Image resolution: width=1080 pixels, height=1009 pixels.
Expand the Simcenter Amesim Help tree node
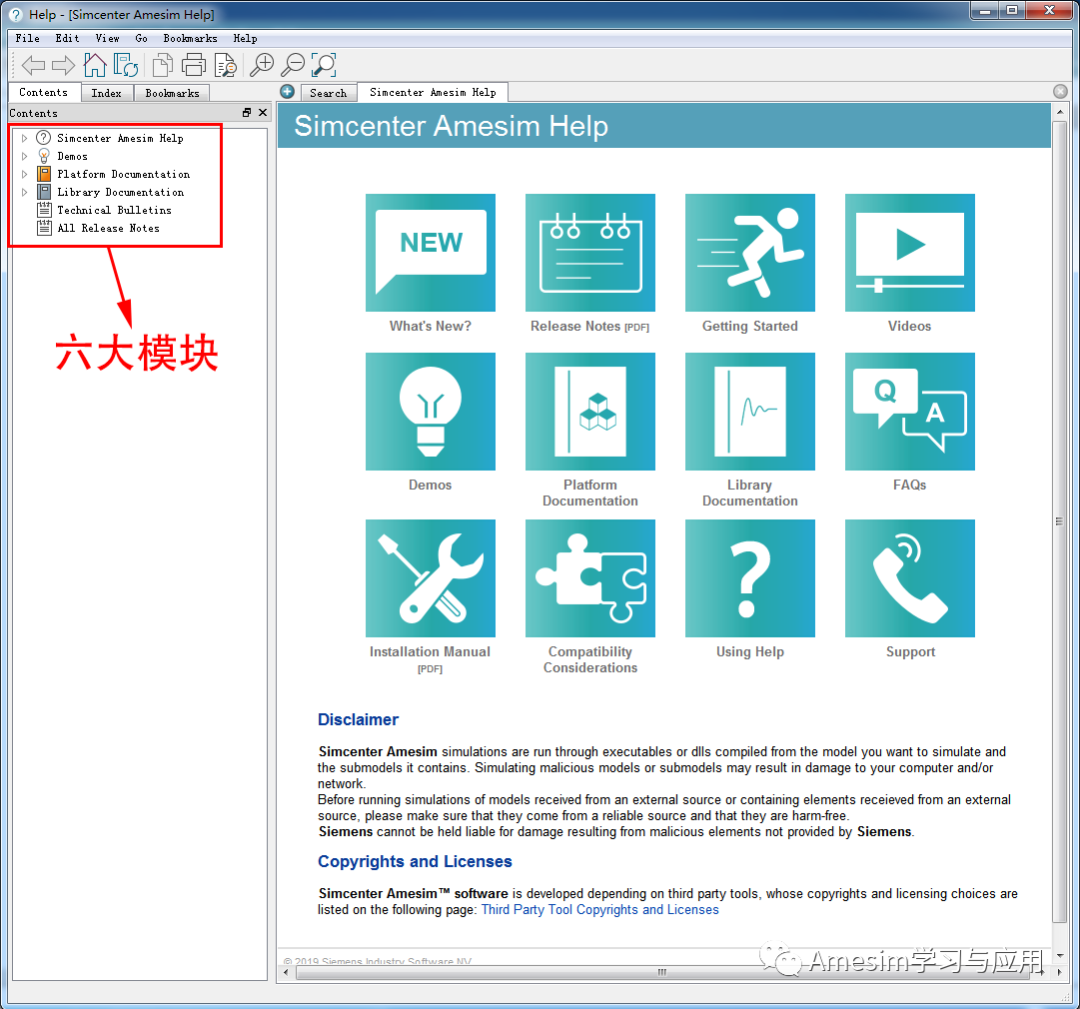[x=24, y=138]
